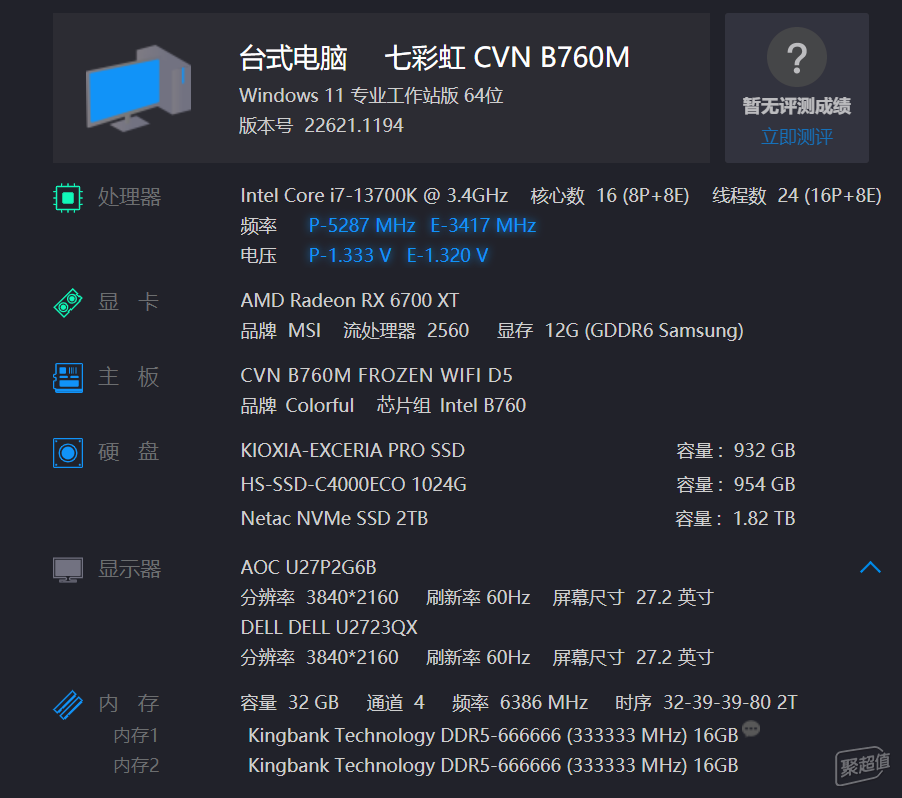902x798 pixels.
Task: Click the 频率 6386 MHz memory value
Action: click(x=519, y=702)
